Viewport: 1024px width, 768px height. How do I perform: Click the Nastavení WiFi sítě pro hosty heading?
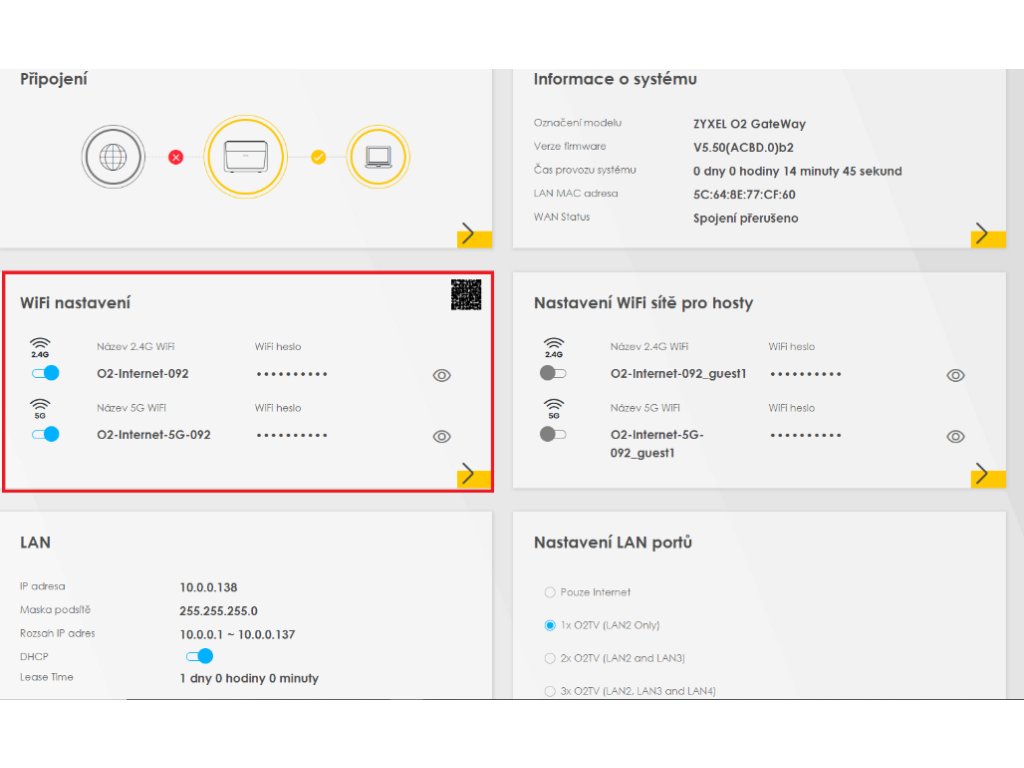(x=643, y=303)
